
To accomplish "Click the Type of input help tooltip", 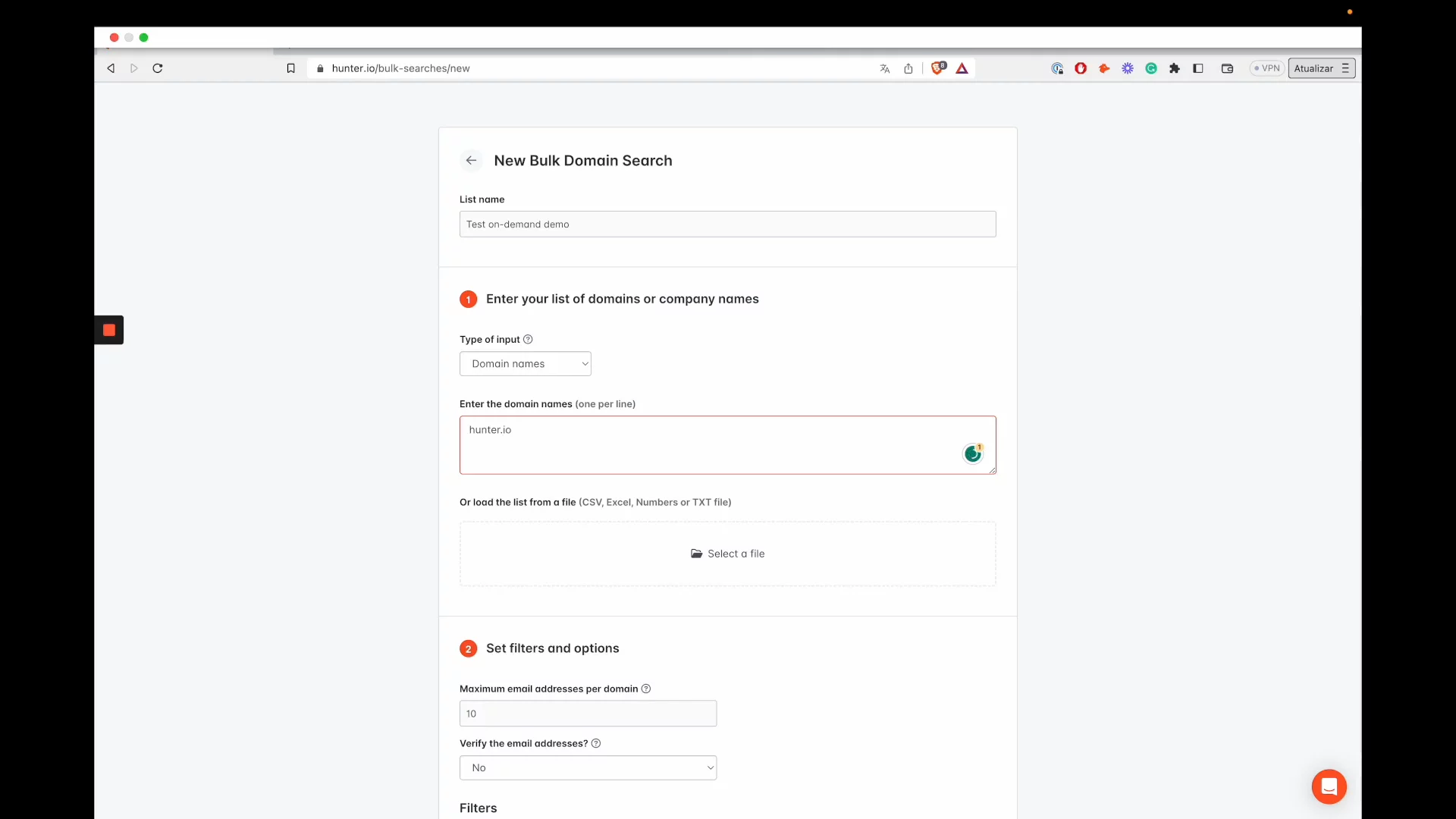I will [x=528, y=339].
